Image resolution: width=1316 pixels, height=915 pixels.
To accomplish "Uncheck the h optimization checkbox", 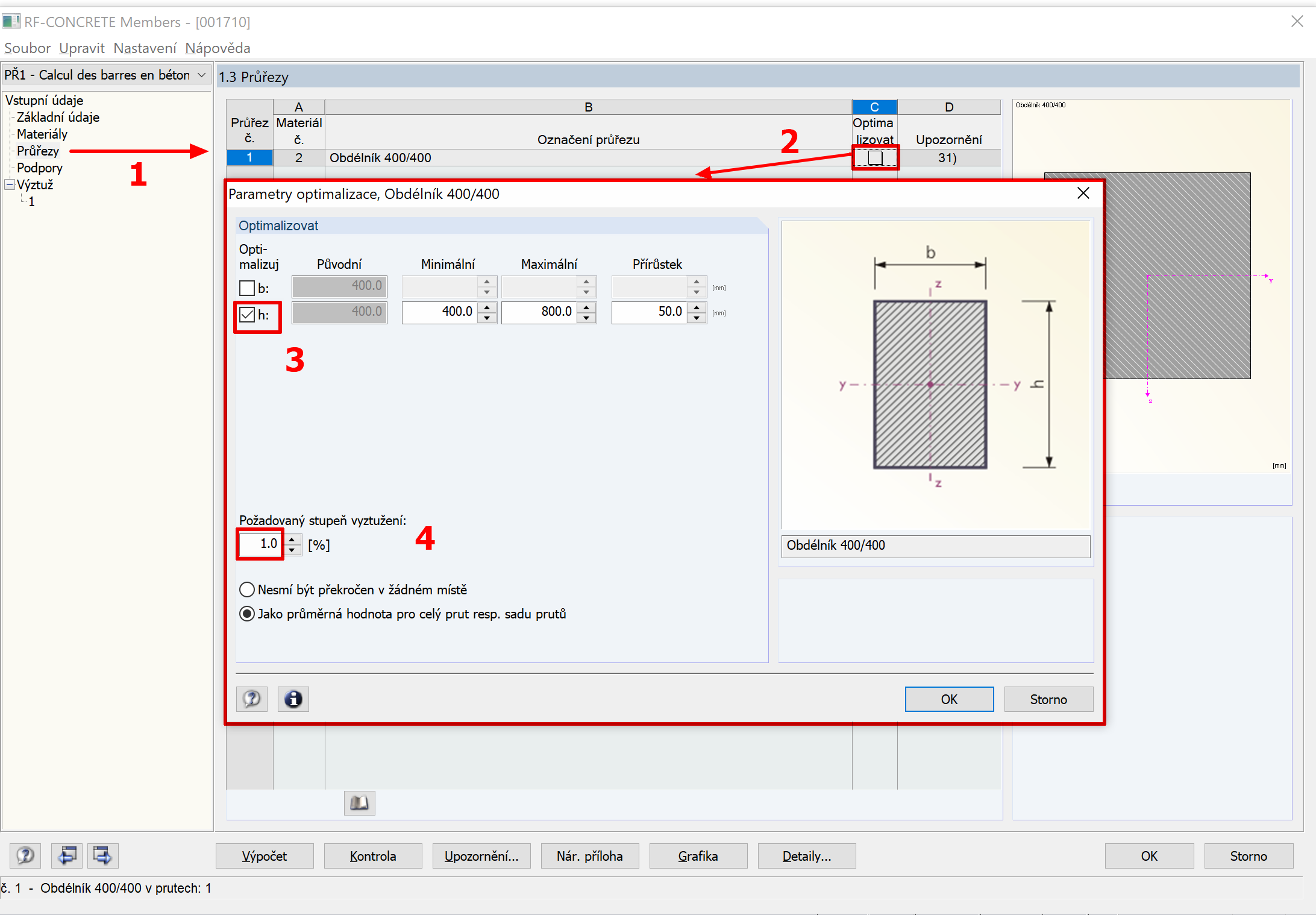I will [247, 314].
